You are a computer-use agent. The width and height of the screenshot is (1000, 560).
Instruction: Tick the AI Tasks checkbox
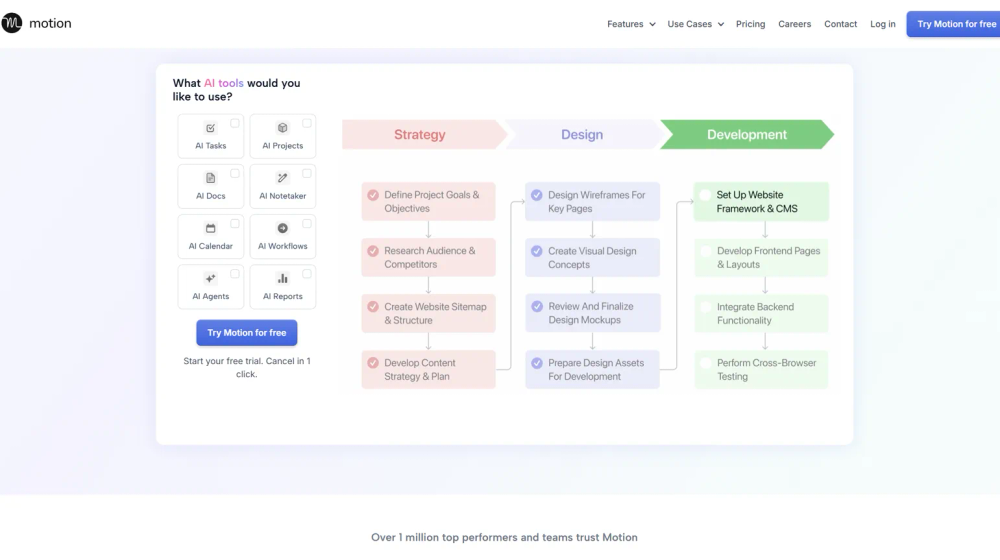tap(235, 123)
